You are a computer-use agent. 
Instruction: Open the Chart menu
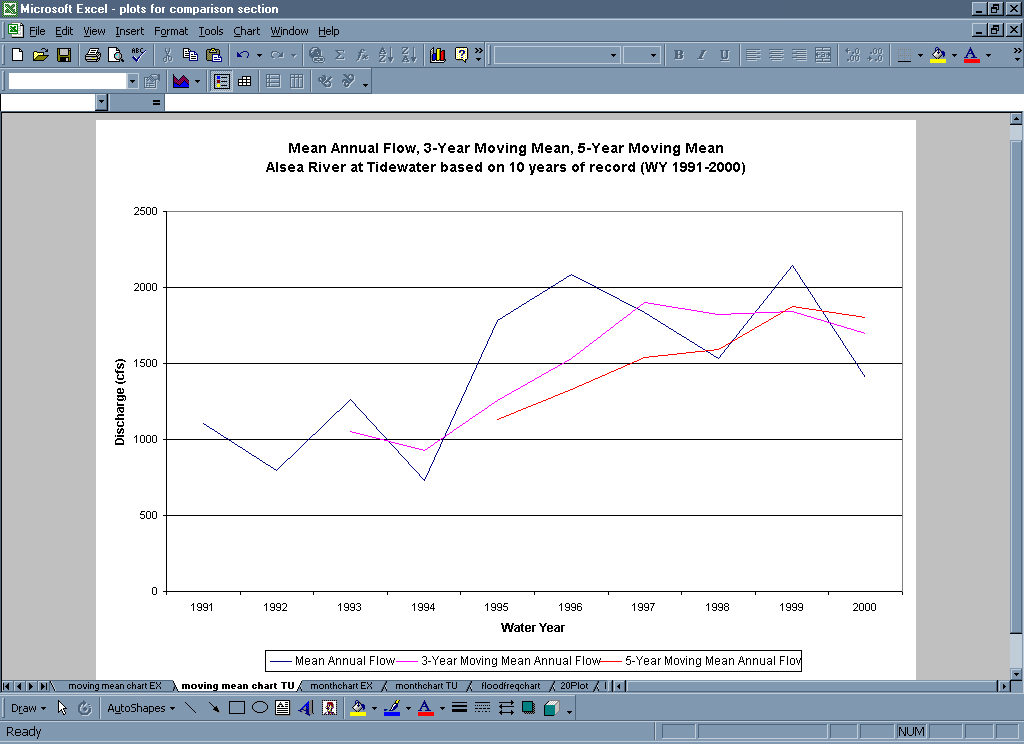[246, 31]
